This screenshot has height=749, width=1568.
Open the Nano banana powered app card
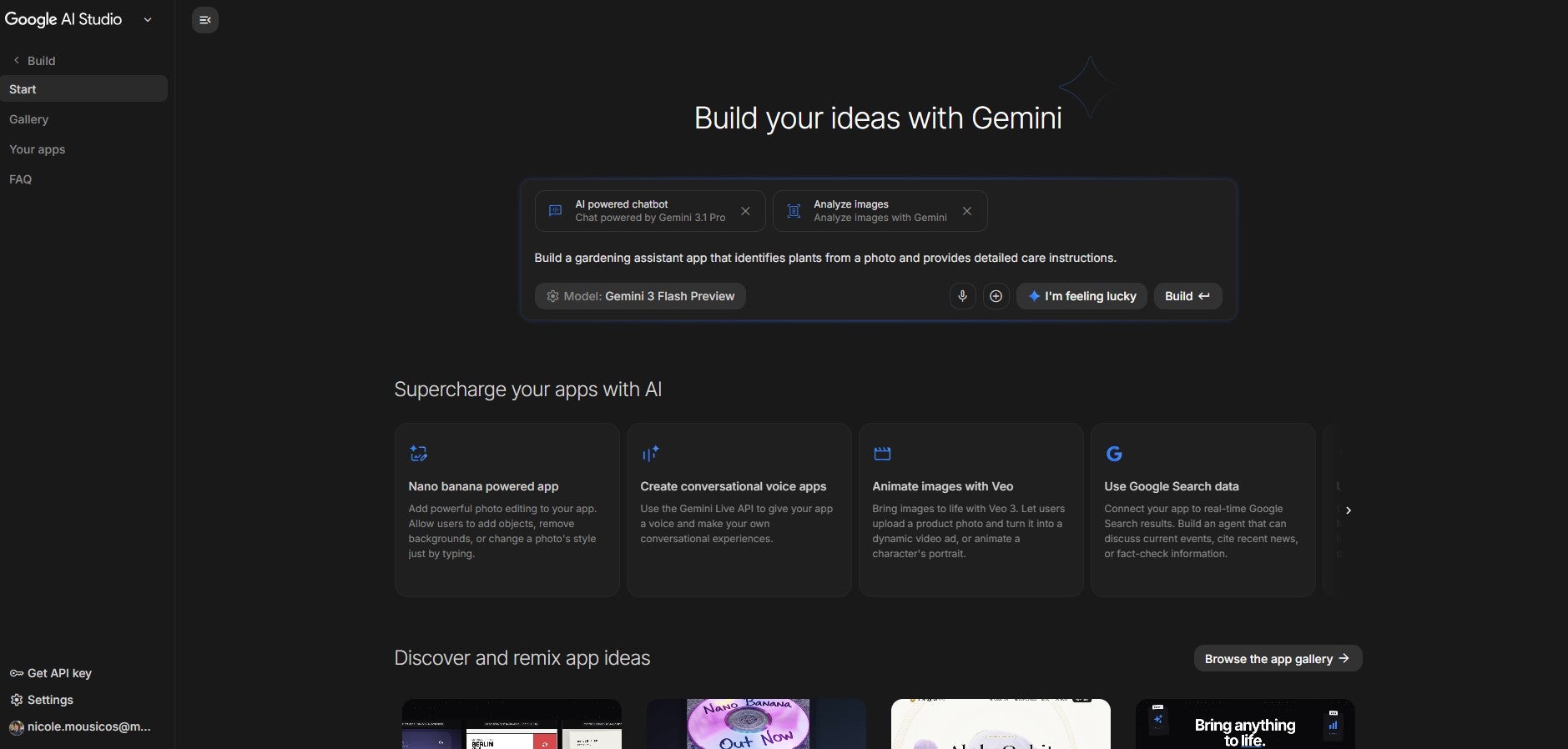click(507, 510)
